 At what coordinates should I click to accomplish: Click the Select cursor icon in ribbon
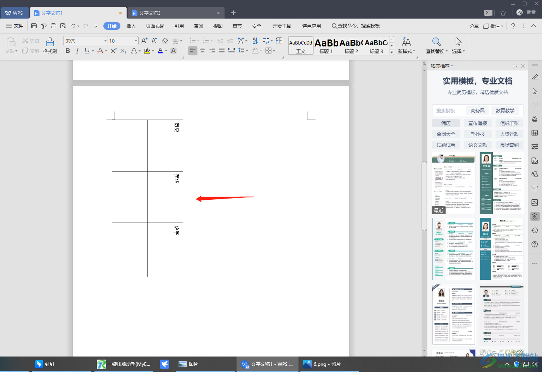pos(458,42)
